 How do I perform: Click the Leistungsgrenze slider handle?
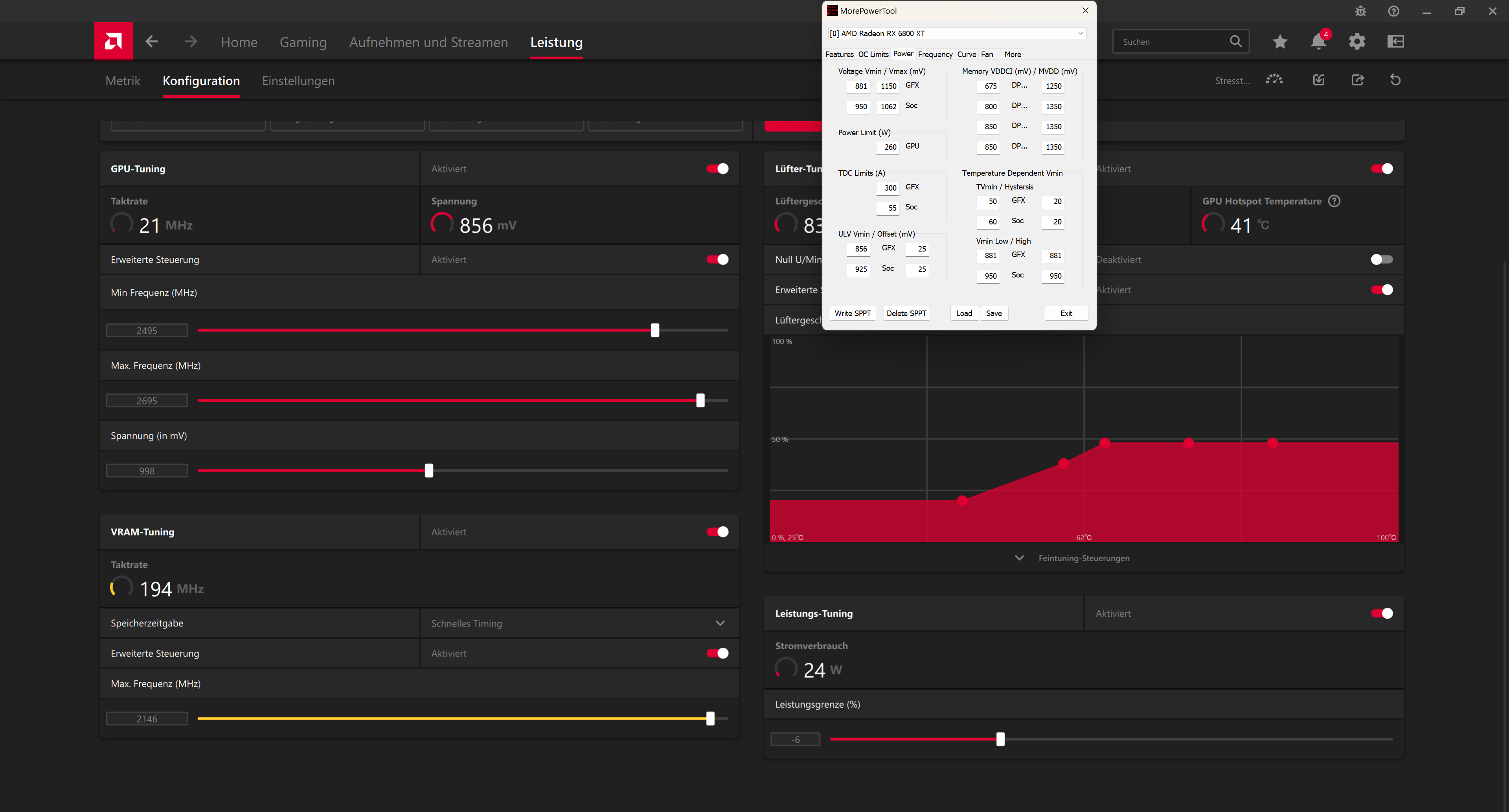pos(1000,739)
